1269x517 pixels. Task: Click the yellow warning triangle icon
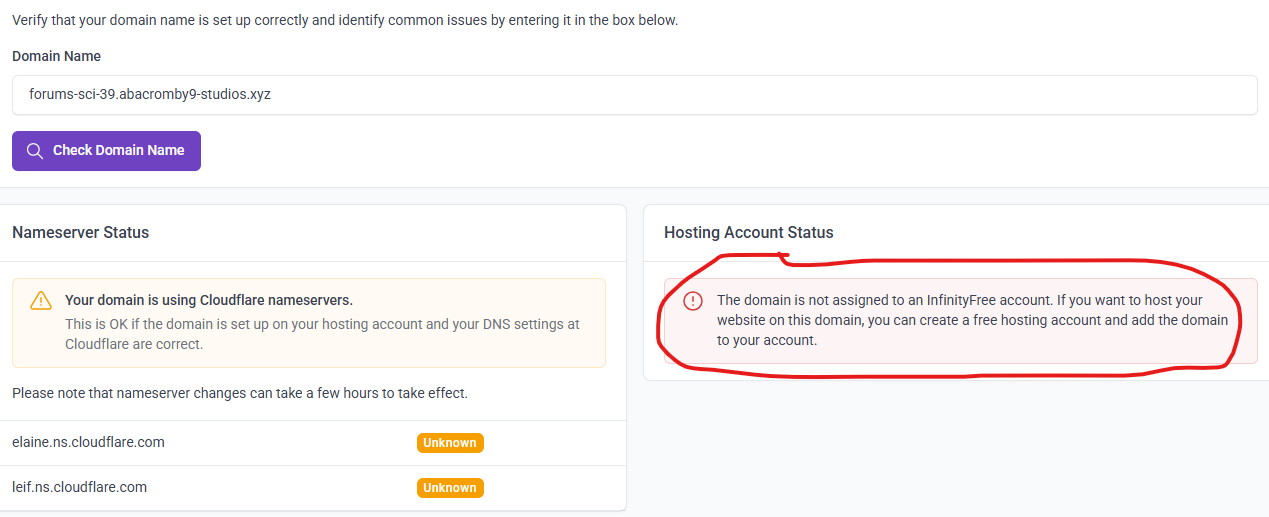click(41, 300)
